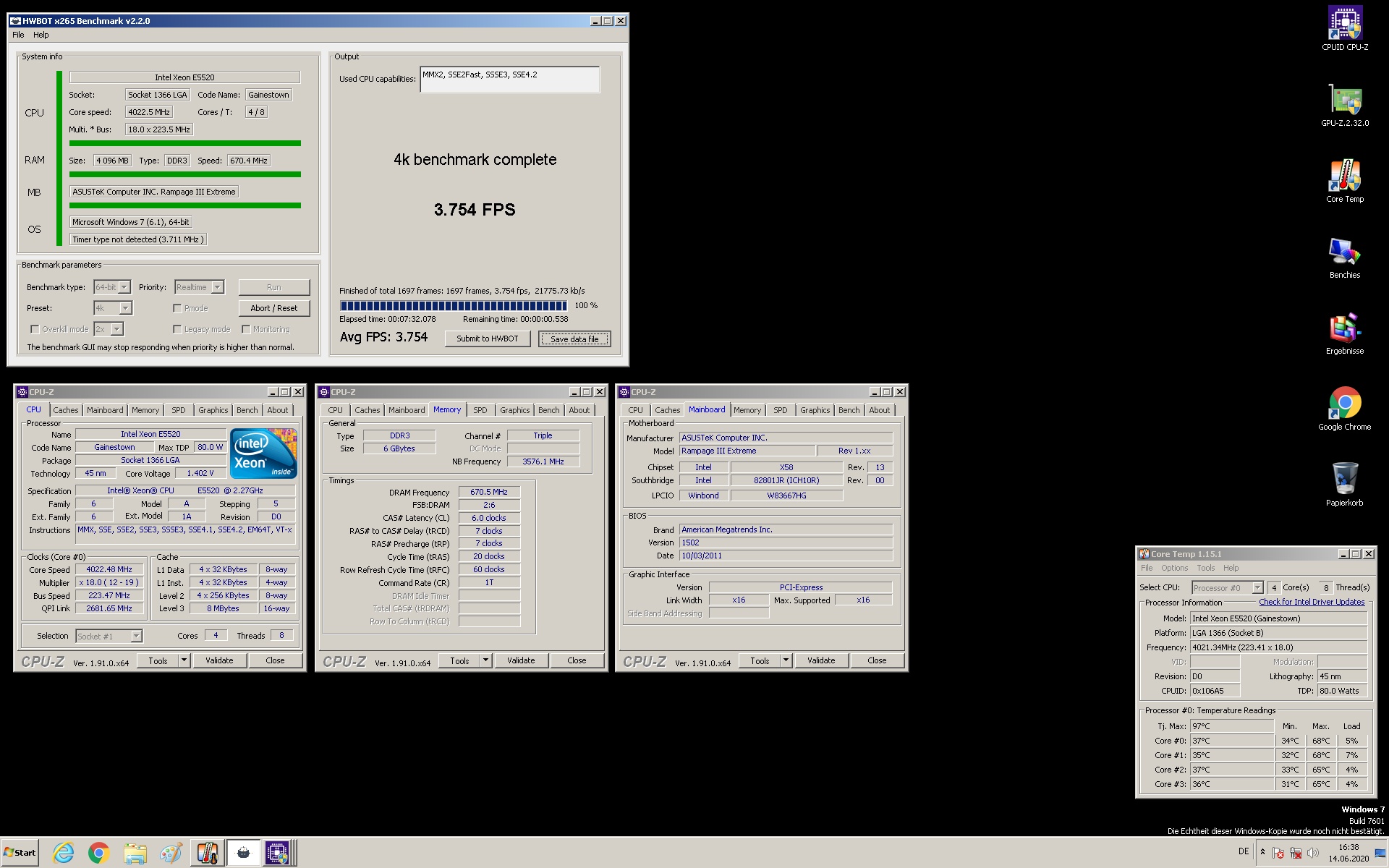
Task: Open Core Temp Select CPU dropdown
Action: click(x=1257, y=587)
